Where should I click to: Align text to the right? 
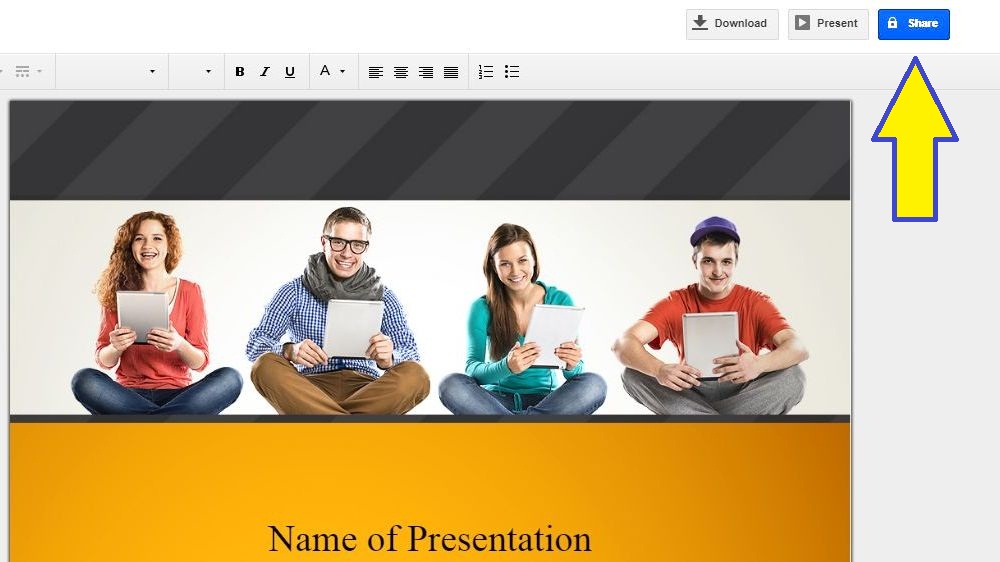425,72
